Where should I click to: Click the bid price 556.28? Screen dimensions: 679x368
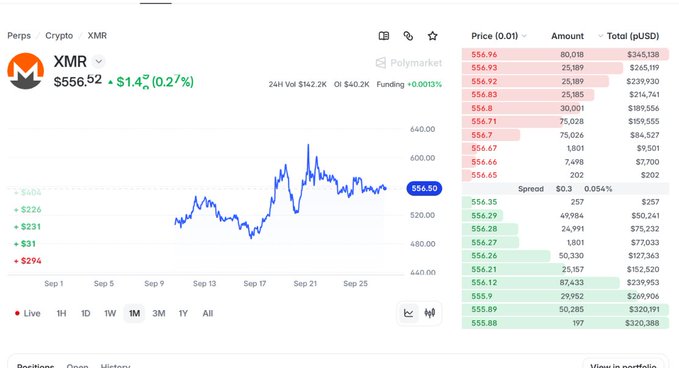484,229
